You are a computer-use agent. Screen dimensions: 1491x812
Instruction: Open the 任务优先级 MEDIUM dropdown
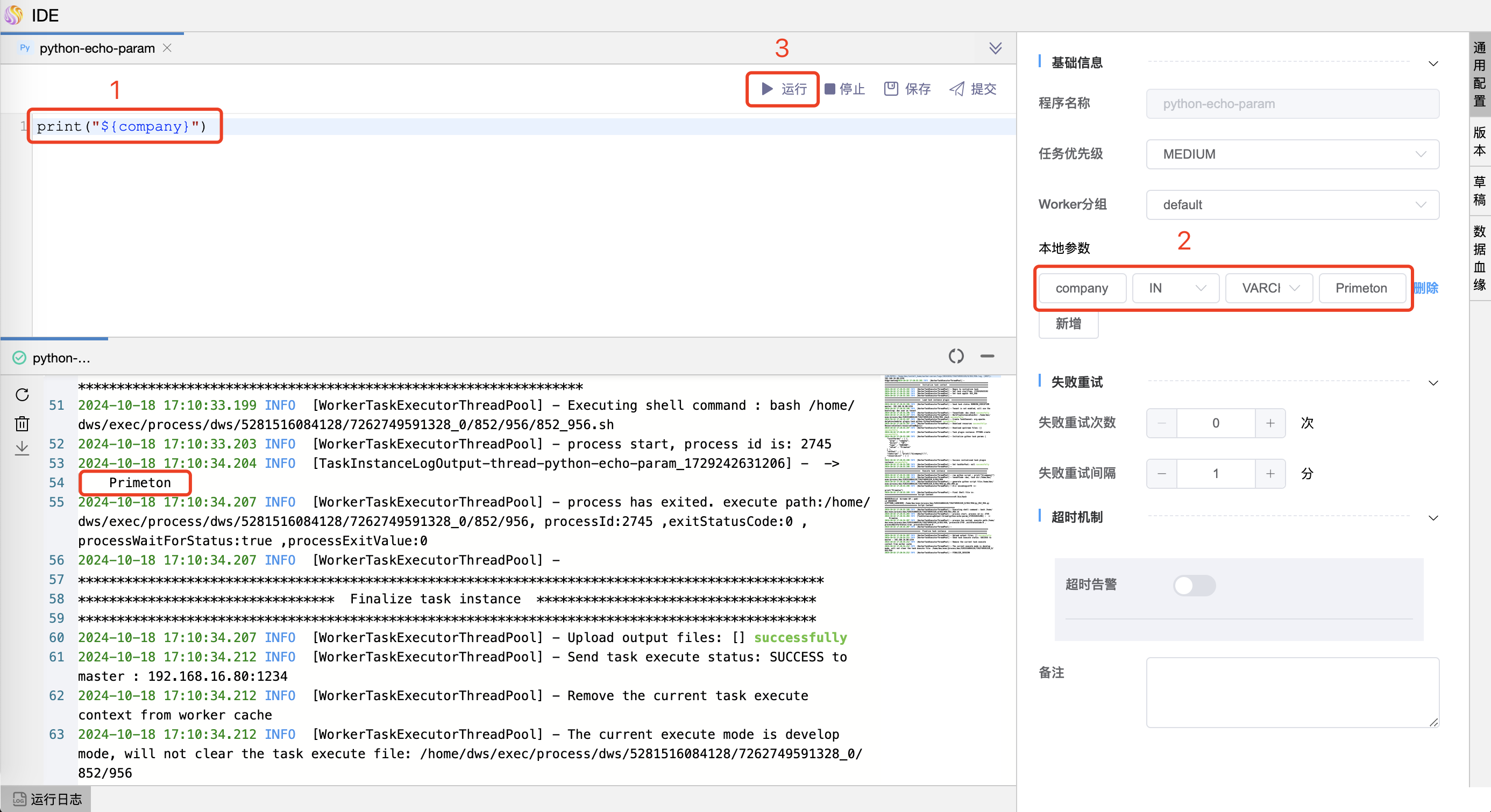[x=1292, y=154]
